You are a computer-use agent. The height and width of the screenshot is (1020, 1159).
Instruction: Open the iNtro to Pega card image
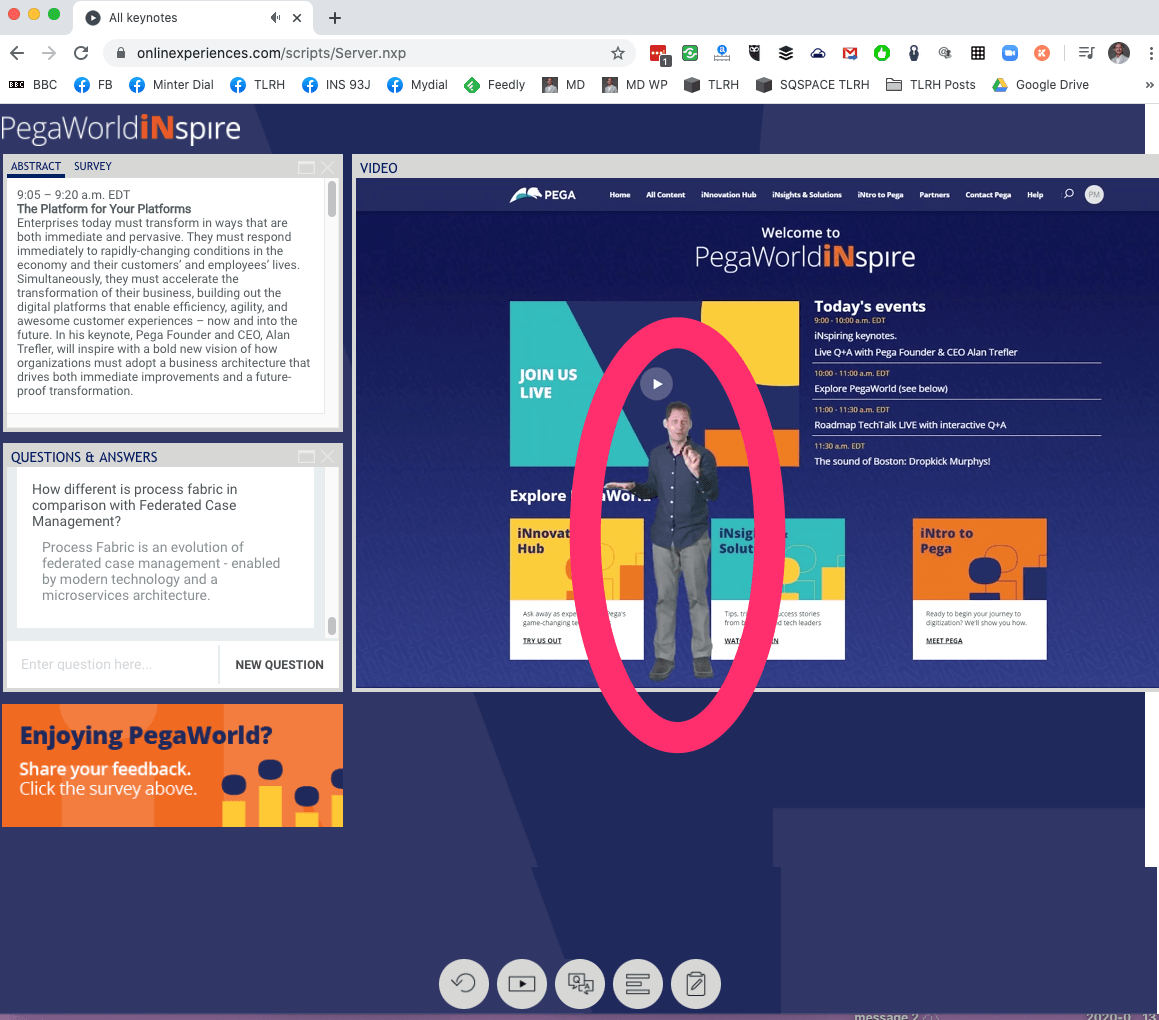tap(979, 559)
